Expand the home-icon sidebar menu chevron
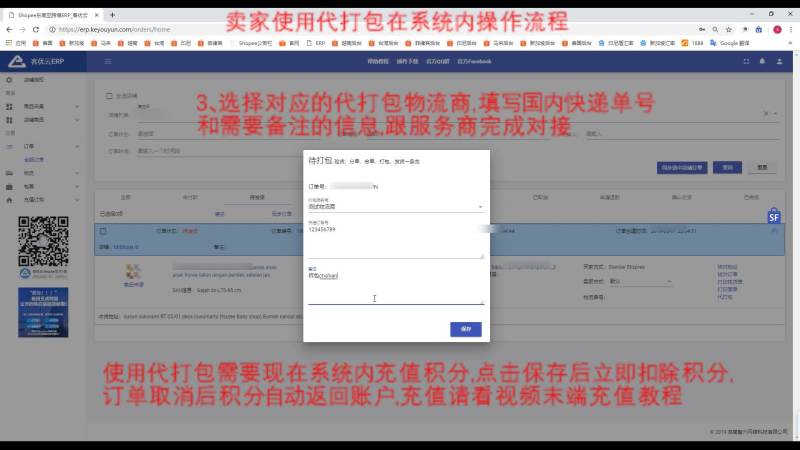Viewport: 800px width, 450px height. tap(77, 200)
